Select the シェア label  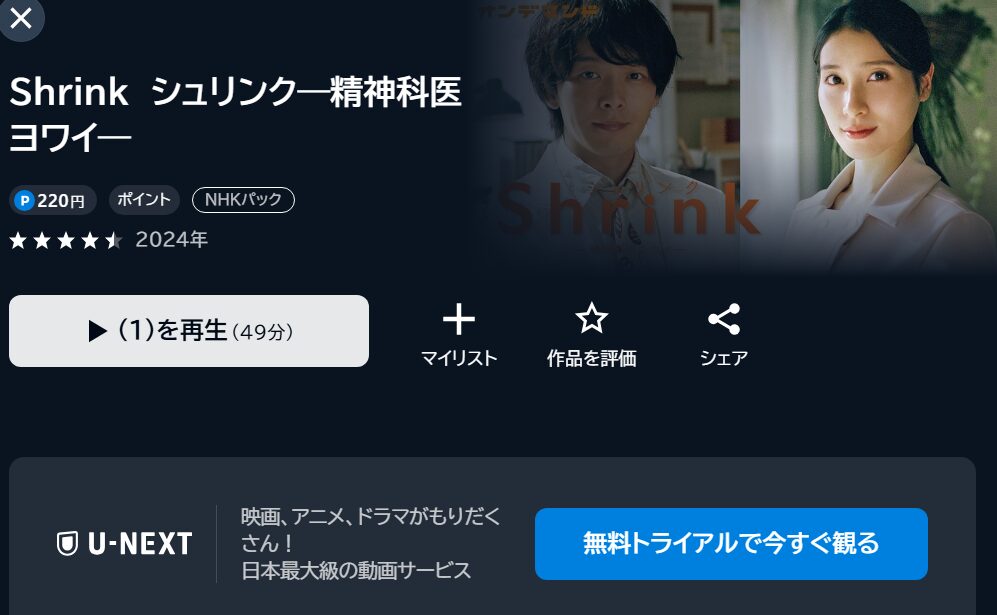click(x=724, y=358)
